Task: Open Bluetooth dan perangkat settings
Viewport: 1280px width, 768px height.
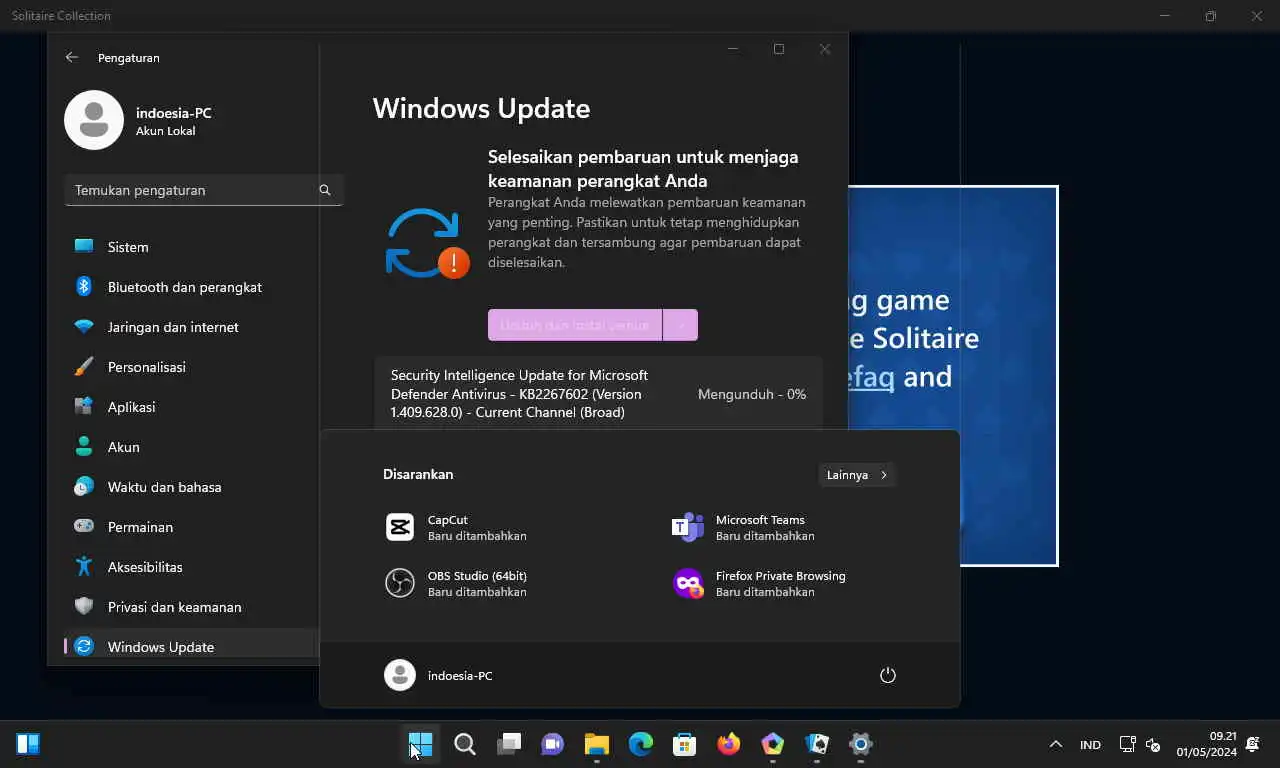Action: point(191,287)
